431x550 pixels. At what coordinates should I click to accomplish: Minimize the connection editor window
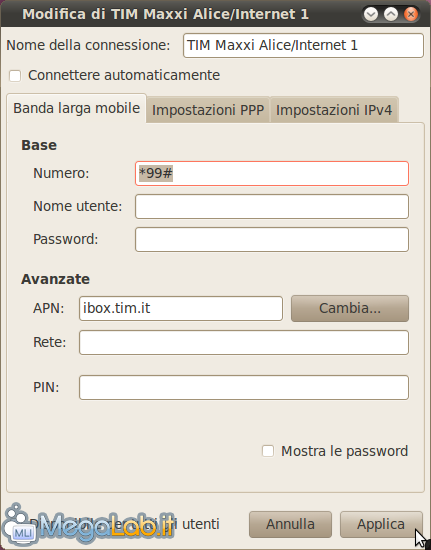(371, 14)
